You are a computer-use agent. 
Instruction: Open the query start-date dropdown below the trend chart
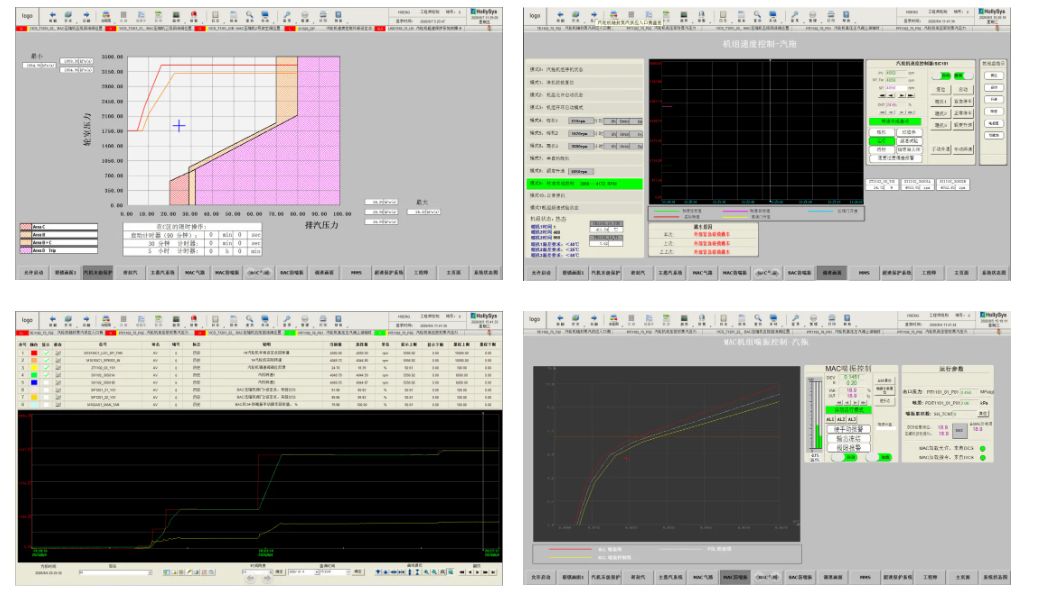316,572
